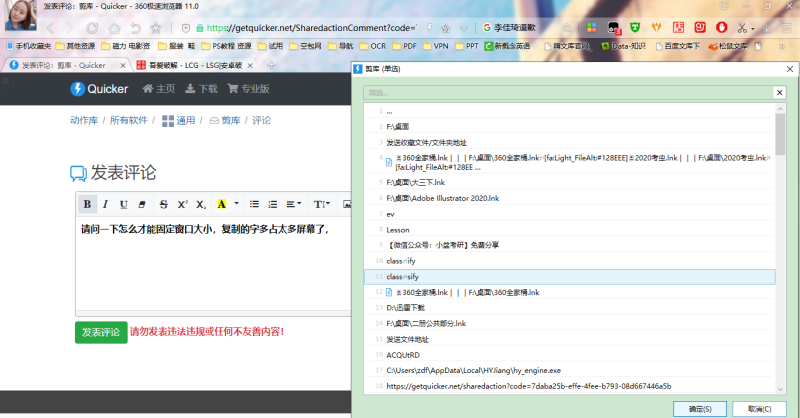Switch to LCG - LSG安卓破 browser tab
This screenshot has height=418, width=800.
click(x=194, y=65)
